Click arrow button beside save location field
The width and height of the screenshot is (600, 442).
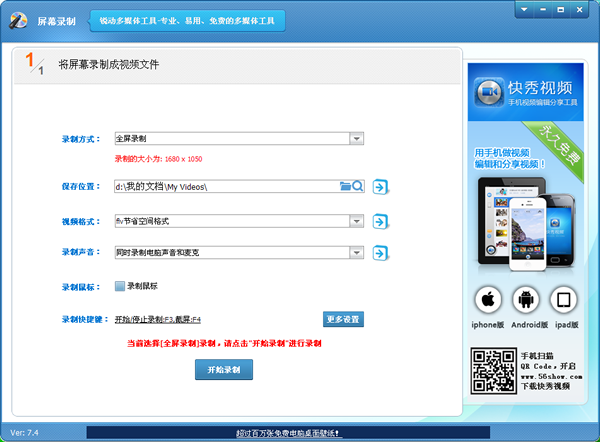point(381,186)
